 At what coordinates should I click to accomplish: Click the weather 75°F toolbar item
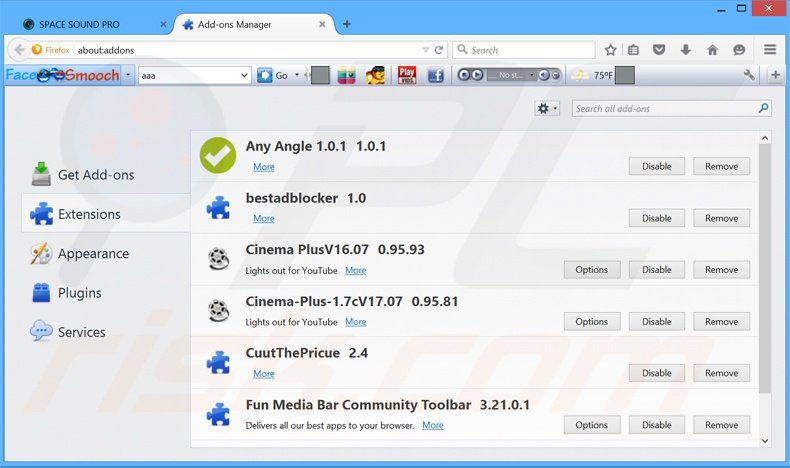tap(592, 76)
